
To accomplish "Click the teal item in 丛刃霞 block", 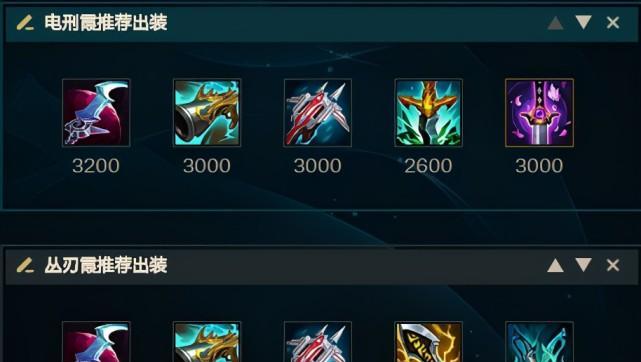I will click(539, 342).
